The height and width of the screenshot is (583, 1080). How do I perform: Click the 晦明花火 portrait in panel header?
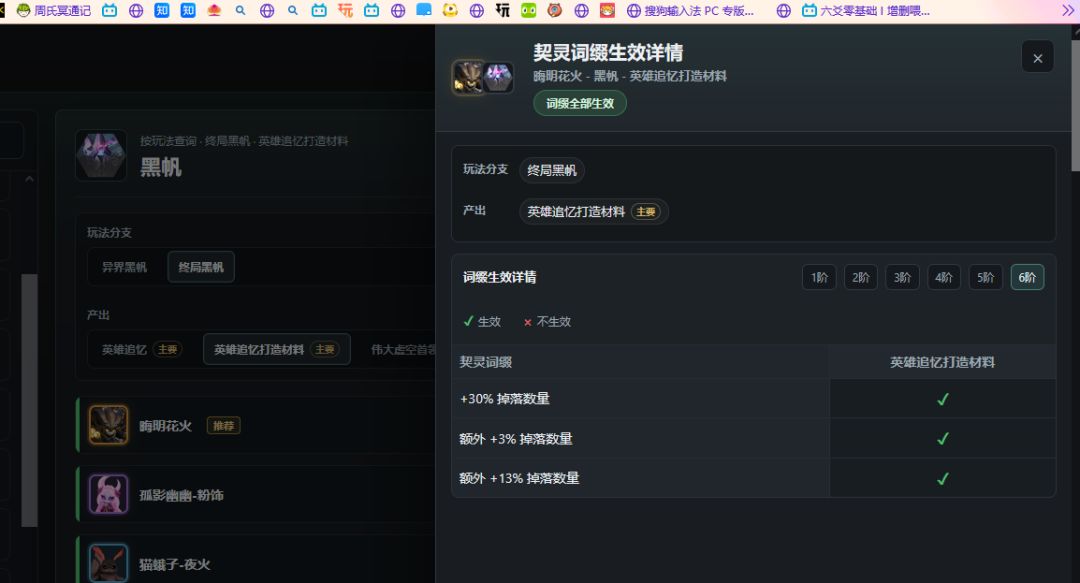click(x=468, y=77)
